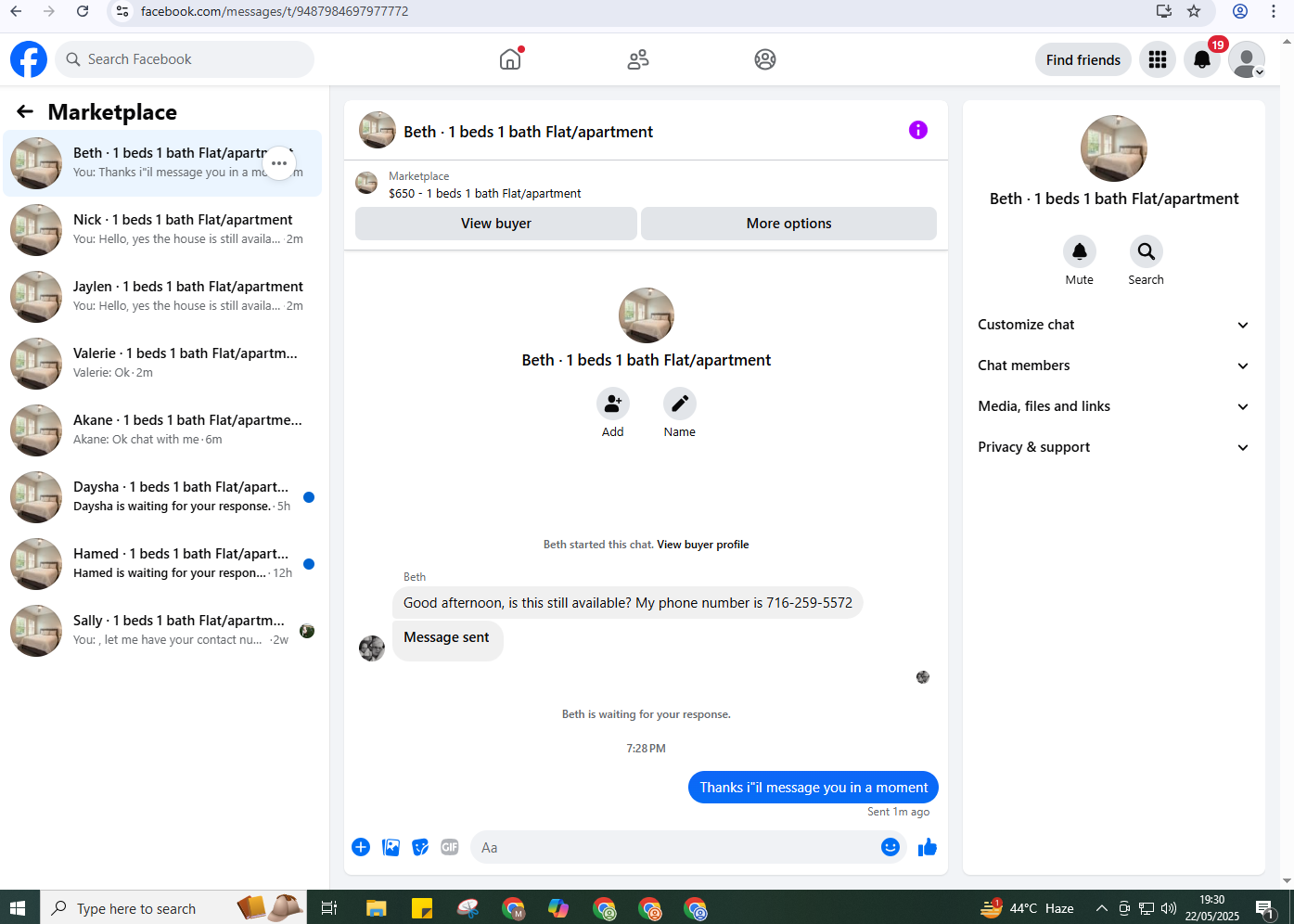Screen dimensions: 1294x924
Task: View site information in the address bar
Action: click(x=122, y=11)
